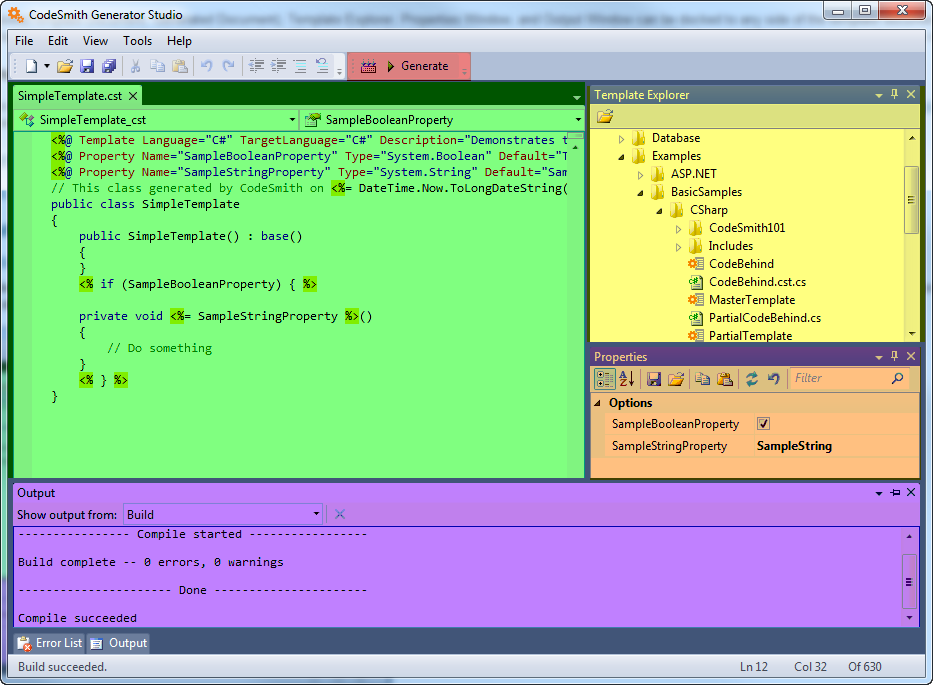Viewport: 933px width, 685px height.
Task: Cut the selected text
Action: pos(136,66)
